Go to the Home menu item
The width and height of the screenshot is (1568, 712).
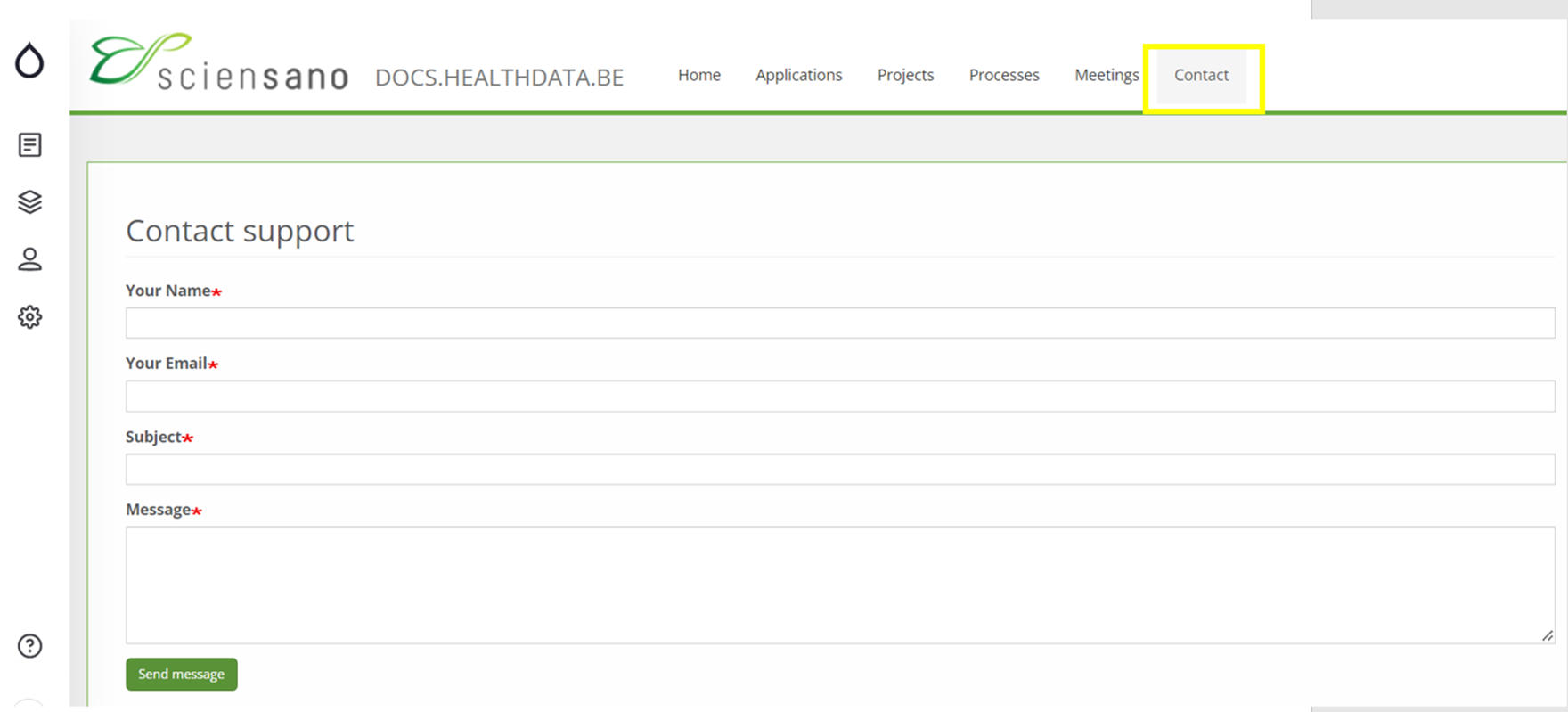pyautogui.click(x=698, y=76)
